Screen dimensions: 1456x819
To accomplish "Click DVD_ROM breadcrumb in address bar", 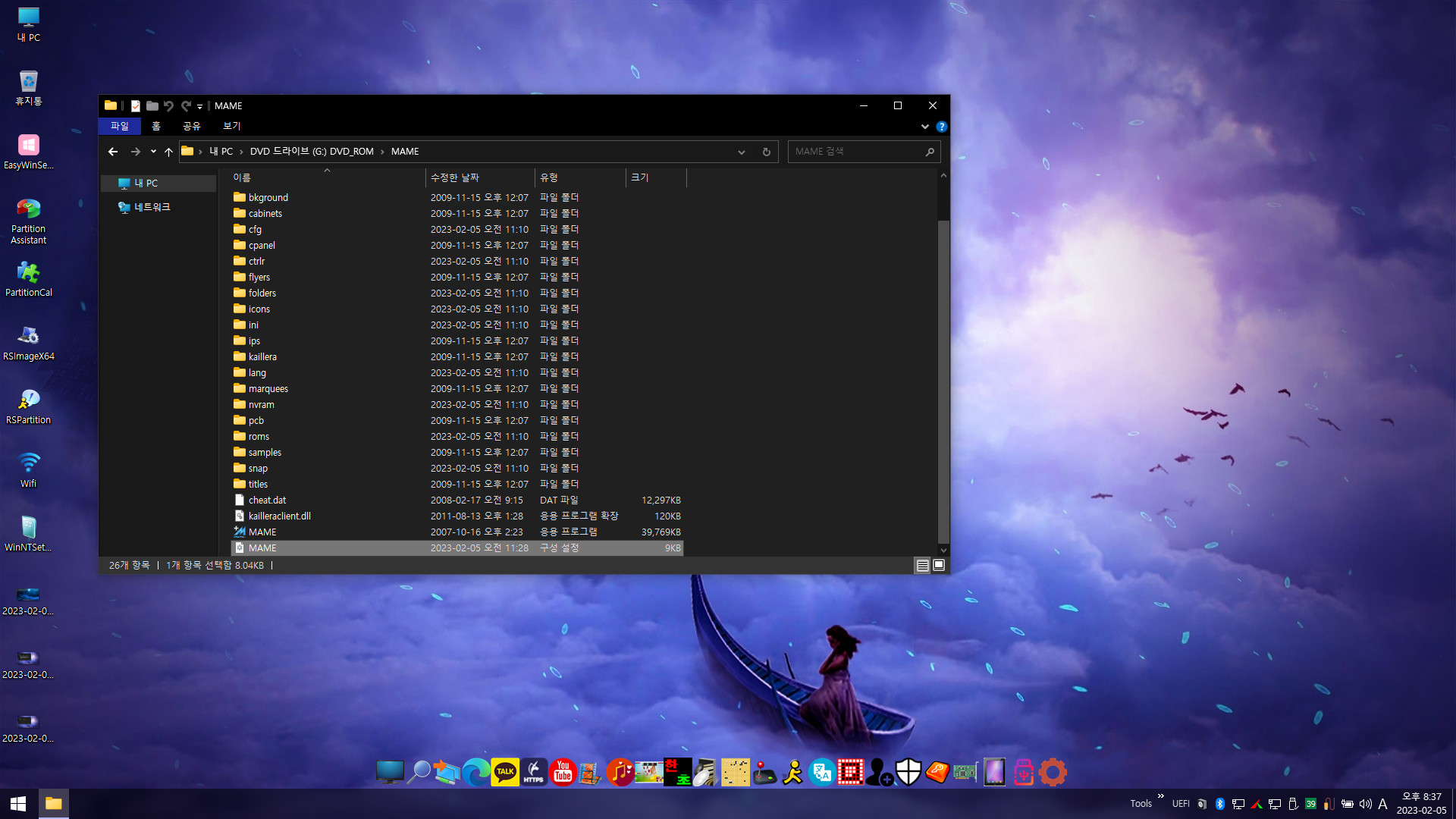I will [312, 152].
